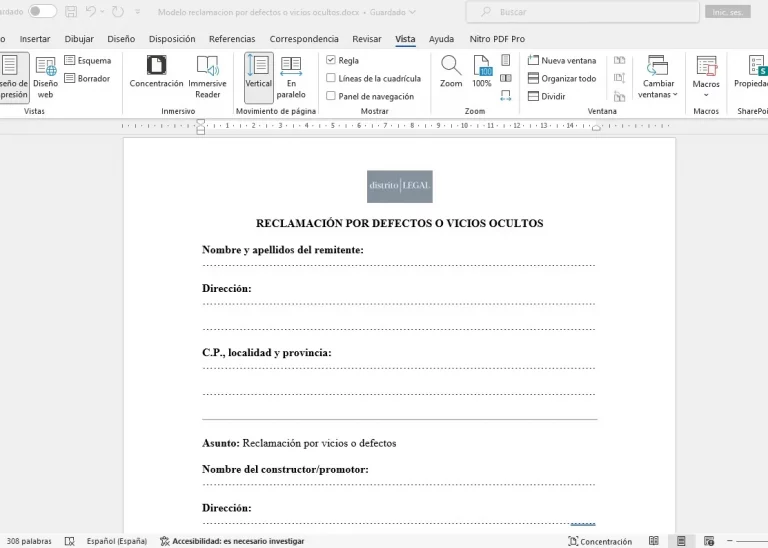Toggle the AutoSave switch in title bar

pyautogui.click(x=42, y=11)
